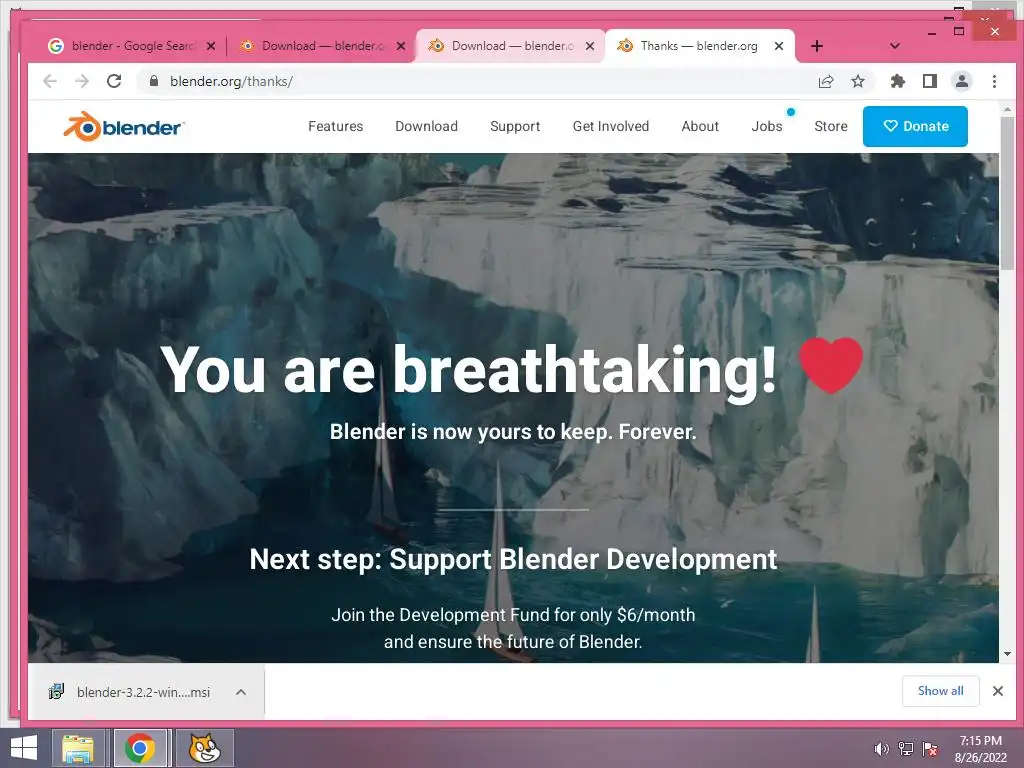Image resolution: width=1024 pixels, height=768 pixels.
Task: Expand the tab search chevron
Action: 895,46
